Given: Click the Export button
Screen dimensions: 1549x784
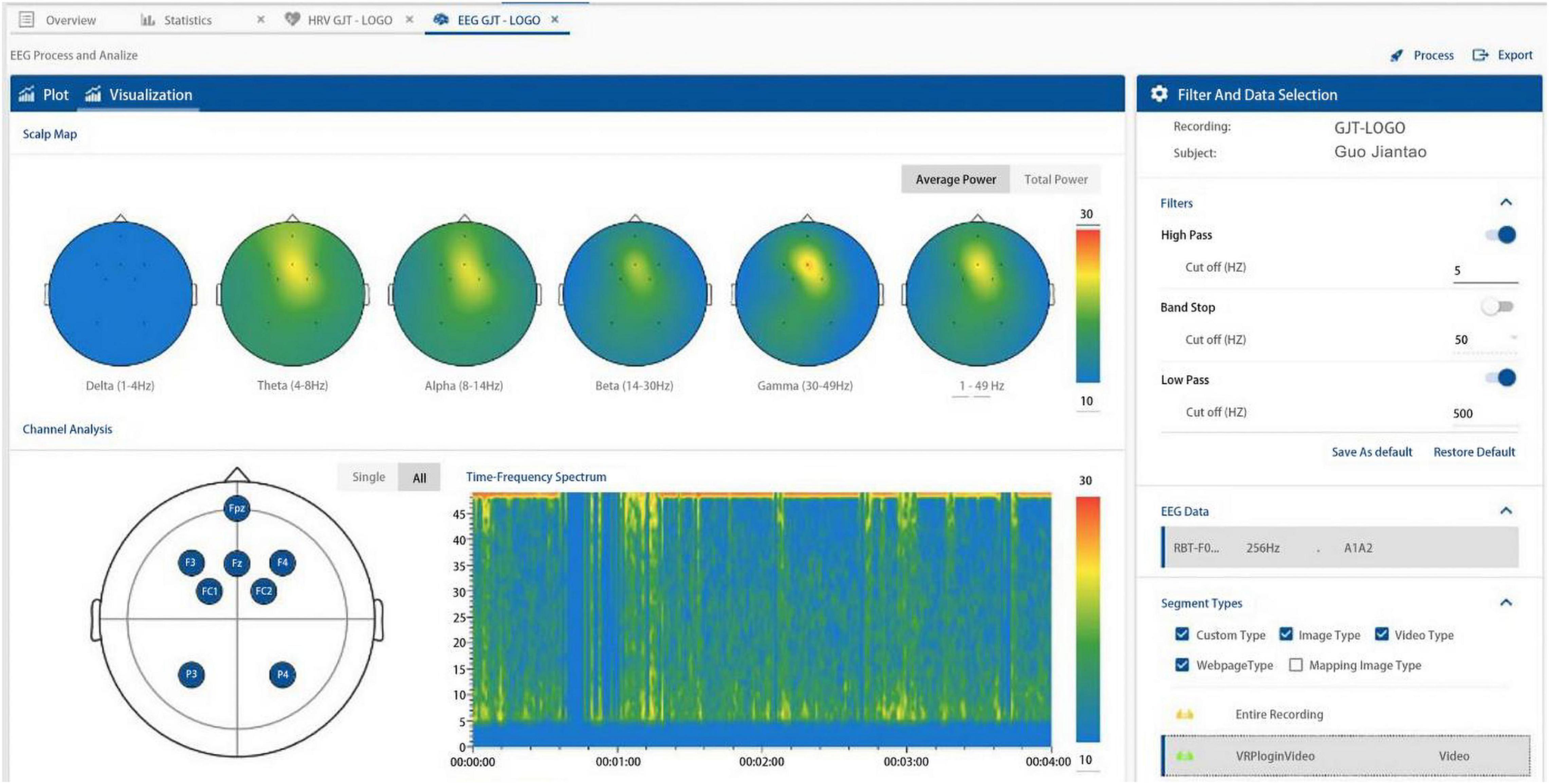Looking at the screenshot, I should 1502,55.
